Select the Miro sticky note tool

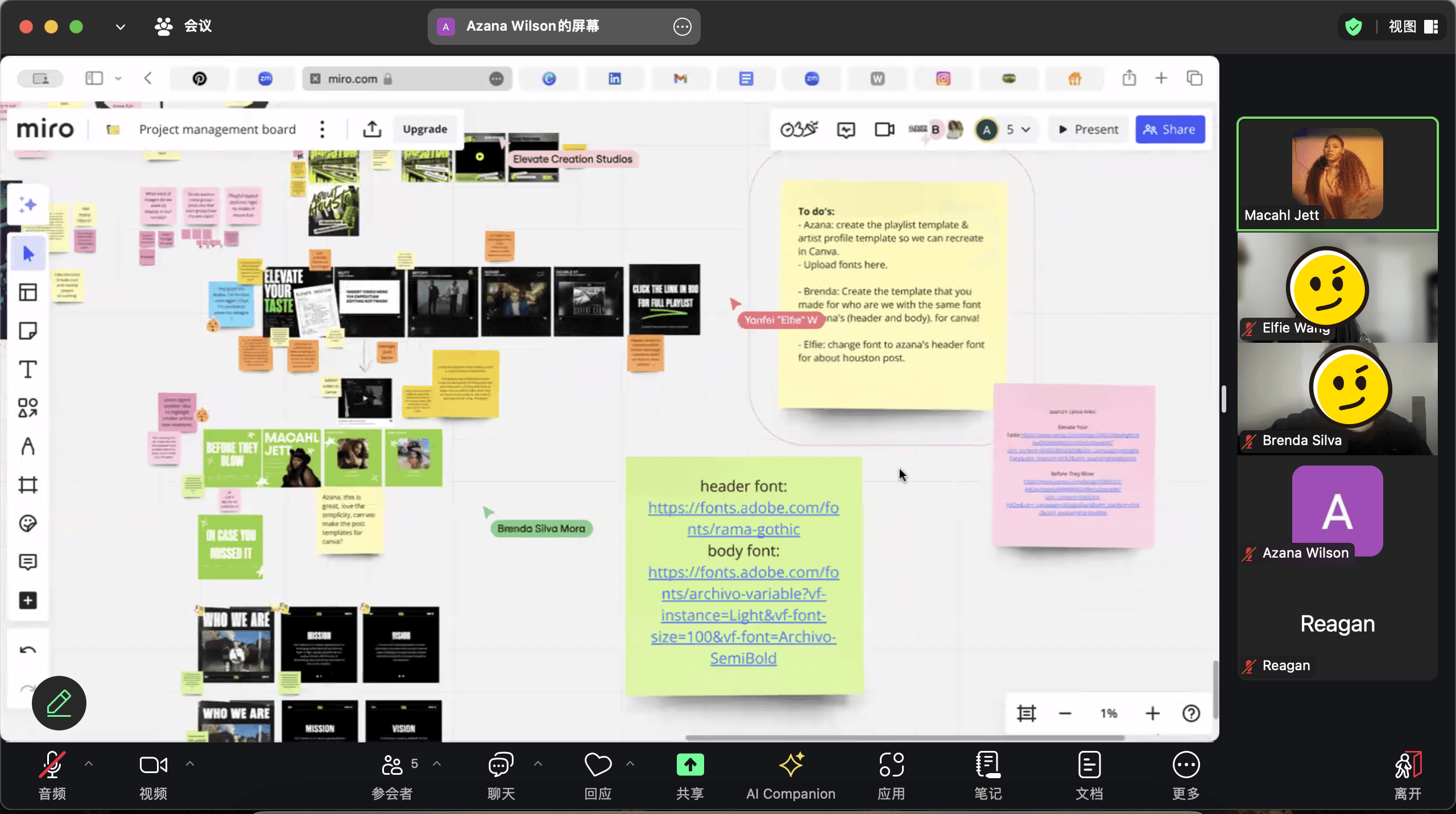point(27,331)
